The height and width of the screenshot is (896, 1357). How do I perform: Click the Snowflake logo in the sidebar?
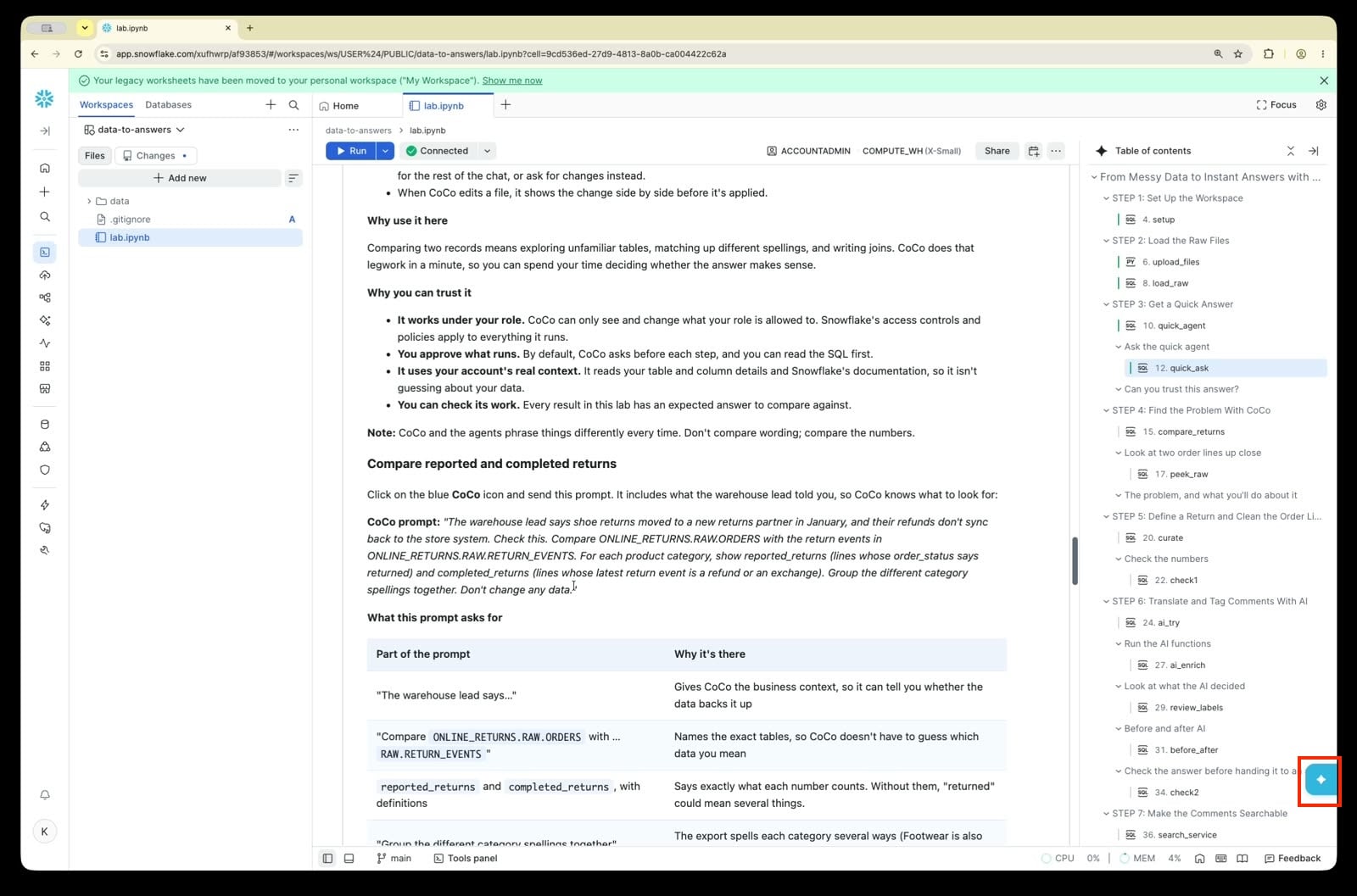44,99
